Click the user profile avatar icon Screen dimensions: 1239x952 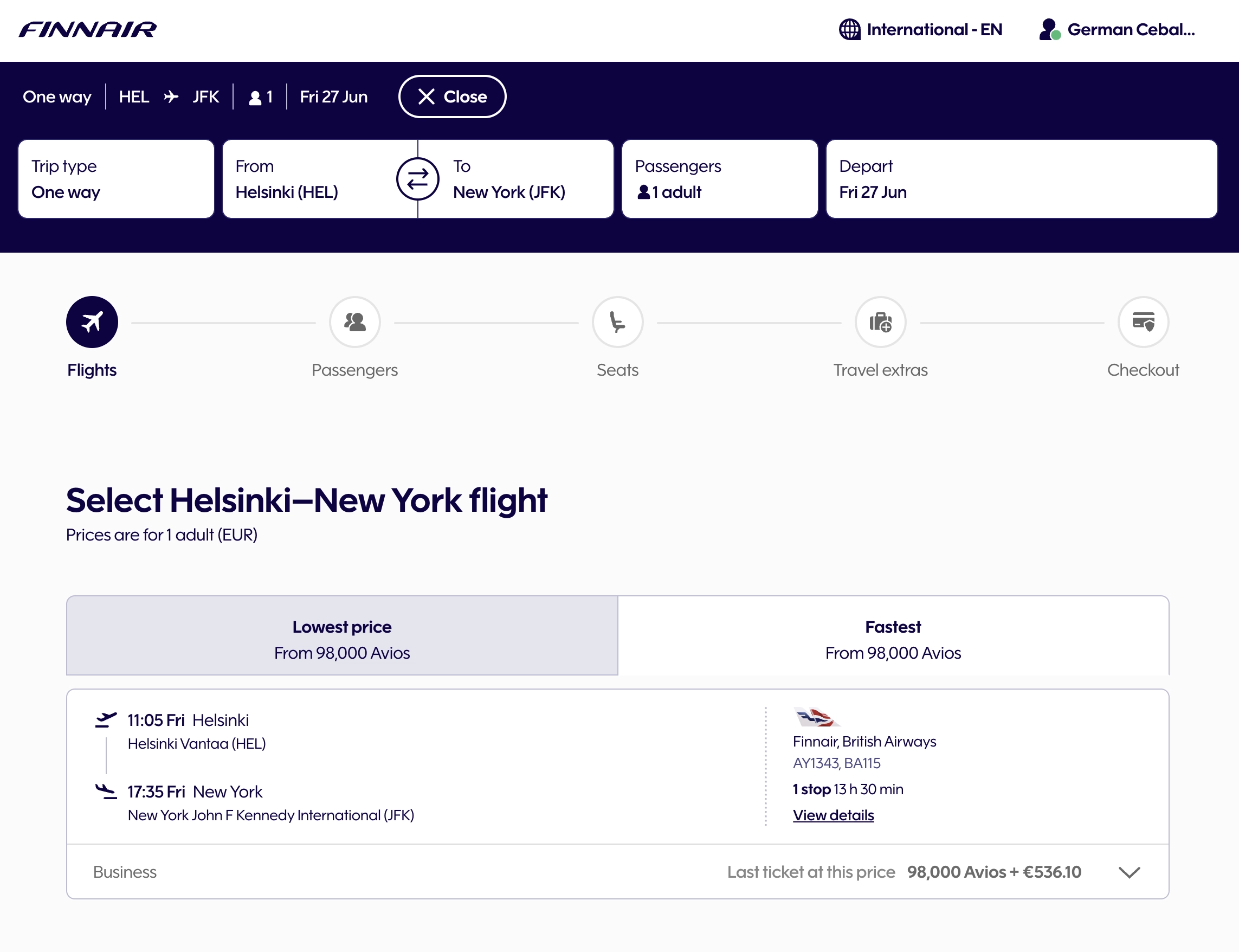[1049, 29]
